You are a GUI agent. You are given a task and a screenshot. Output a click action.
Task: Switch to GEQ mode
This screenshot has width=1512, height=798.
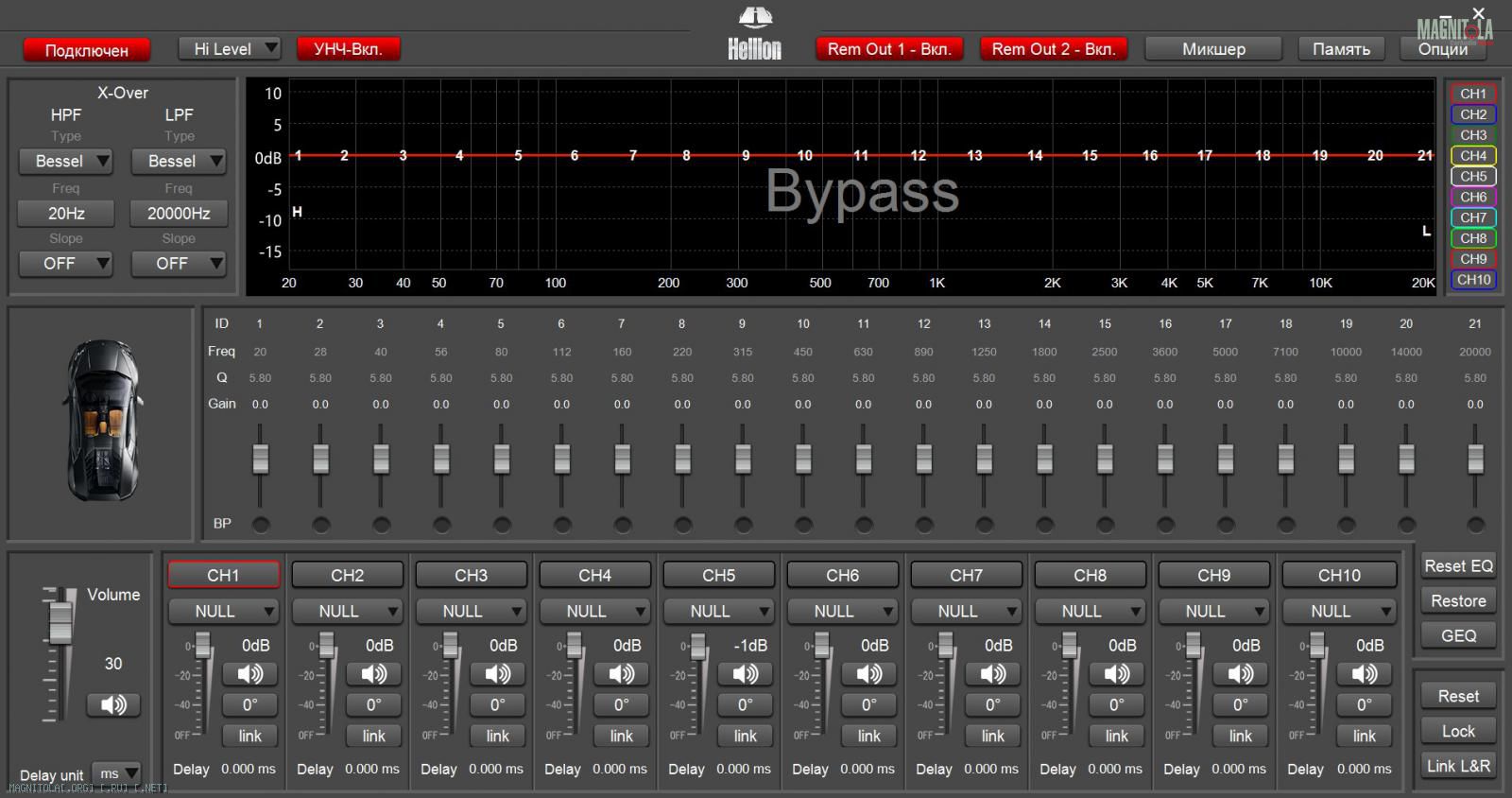(1458, 636)
